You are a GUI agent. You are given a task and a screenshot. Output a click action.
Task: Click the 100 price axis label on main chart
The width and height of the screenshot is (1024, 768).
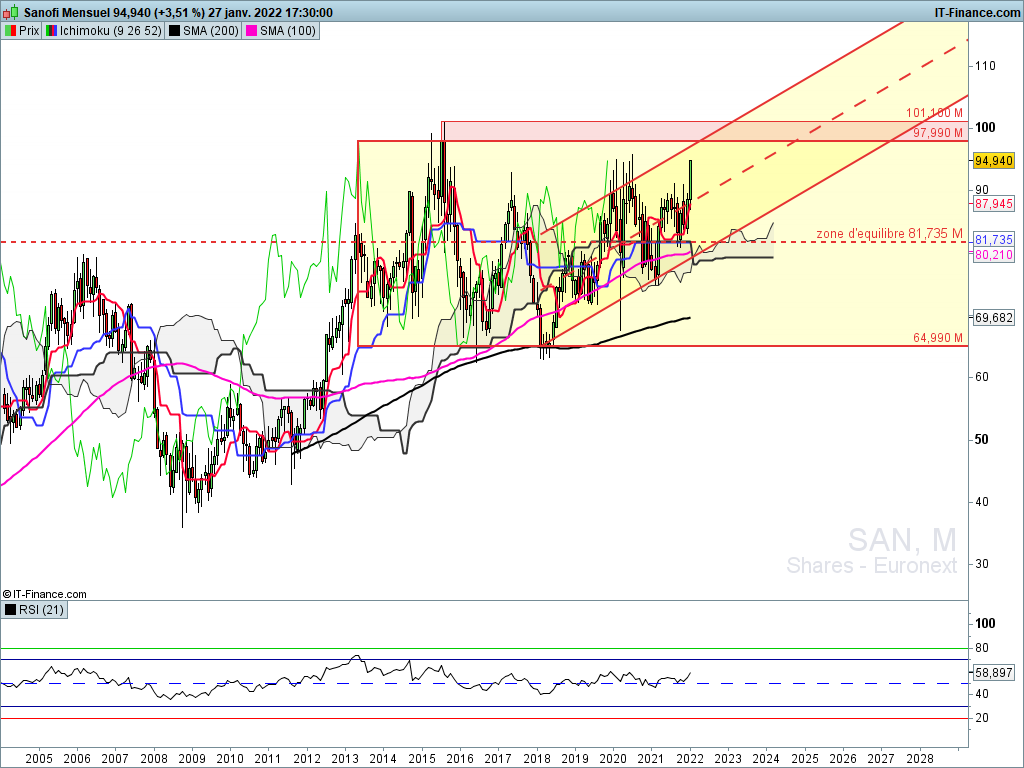(x=985, y=127)
